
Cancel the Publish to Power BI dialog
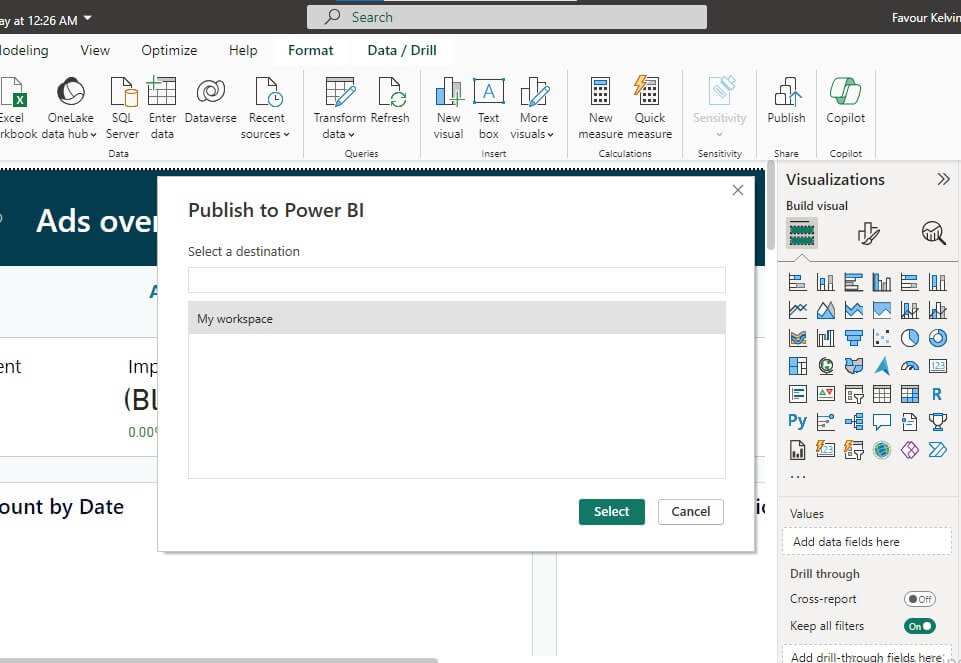(x=690, y=511)
